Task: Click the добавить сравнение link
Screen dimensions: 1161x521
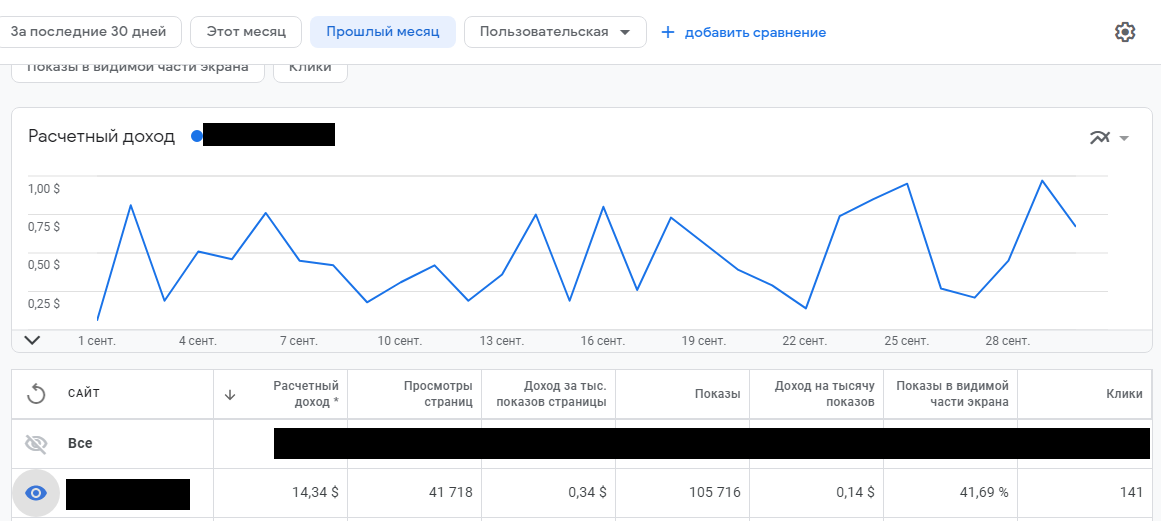Action: [x=755, y=33]
